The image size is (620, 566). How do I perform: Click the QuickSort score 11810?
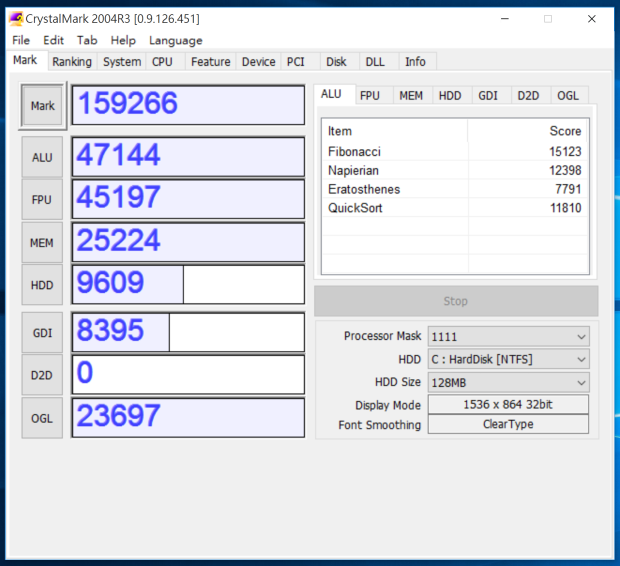(565, 208)
